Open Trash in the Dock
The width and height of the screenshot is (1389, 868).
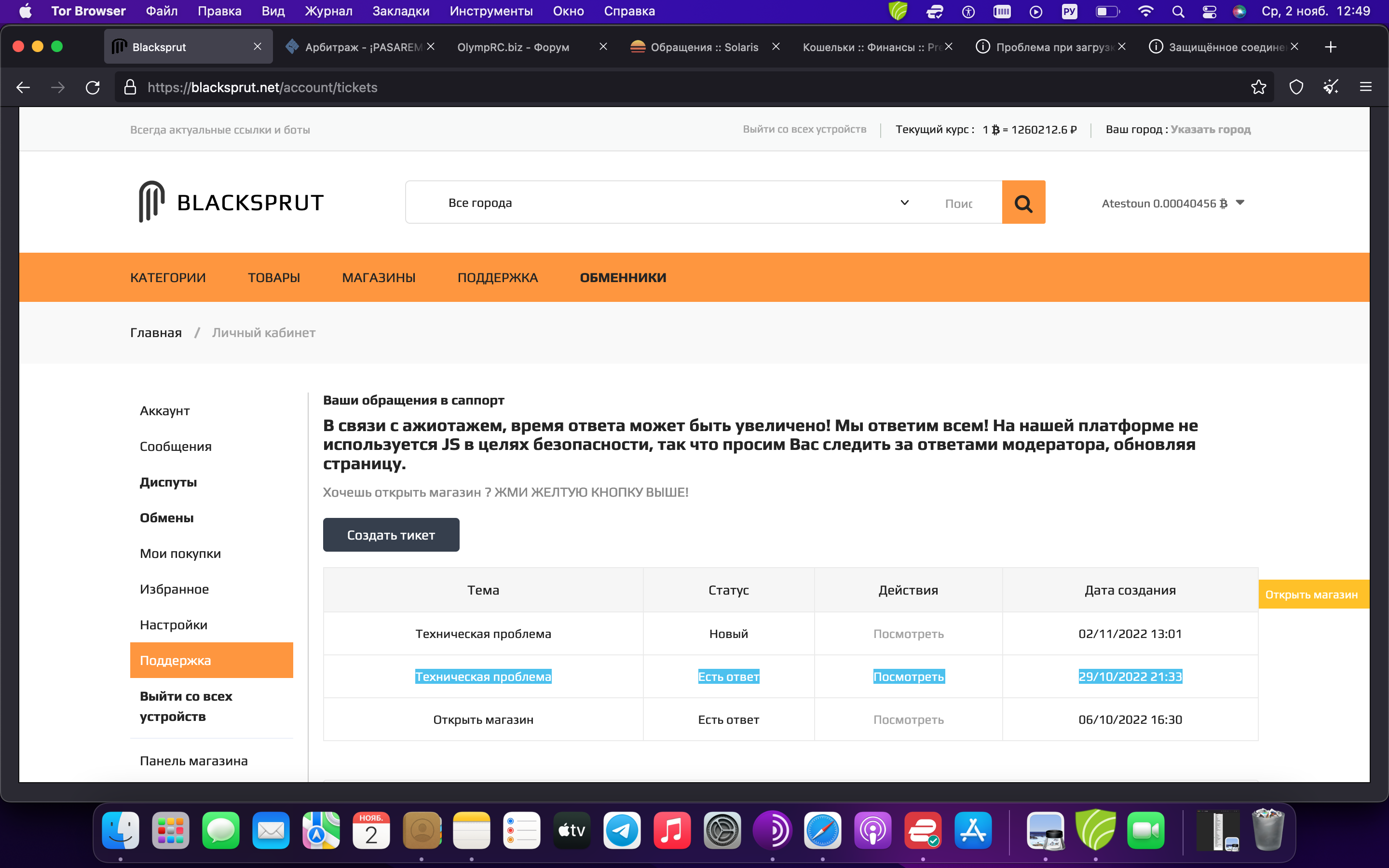(x=1268, y=830)
